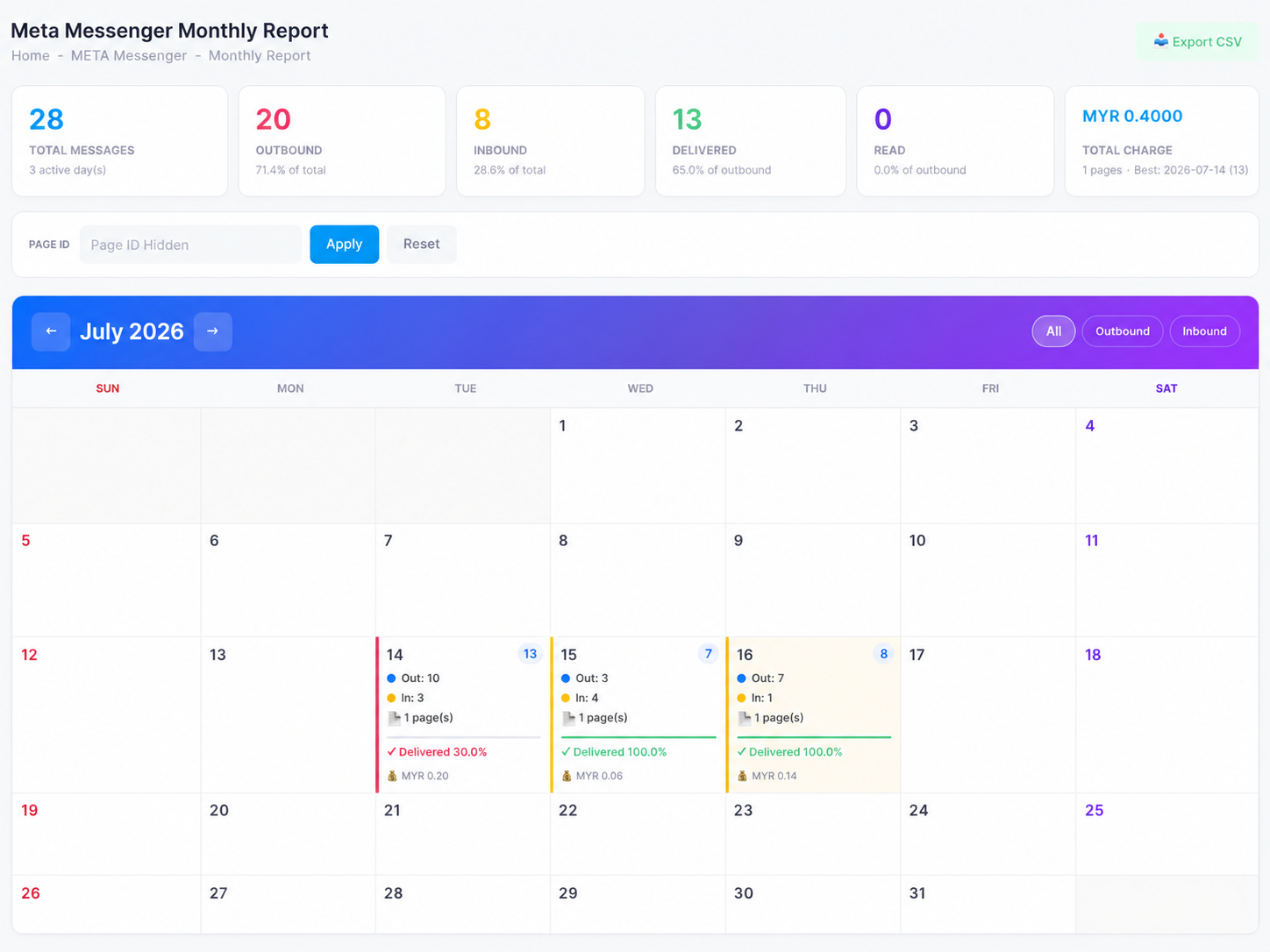Image resolution: width=1270 pixels, height=952 pixels.
Task: Click delivery progress bar on July 15
Action: tap(639, 737)
